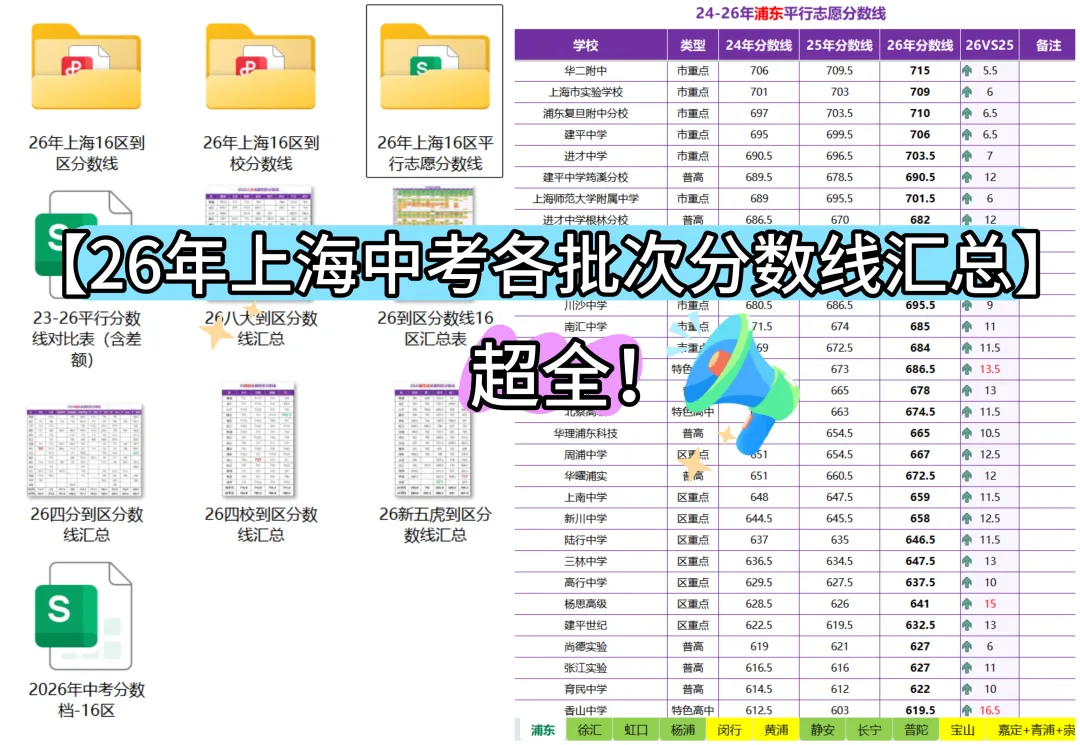Viewport: 1080px width, 745px height.
Task: Click the 24年分数线 column header
Action: [x=758, y=45]
